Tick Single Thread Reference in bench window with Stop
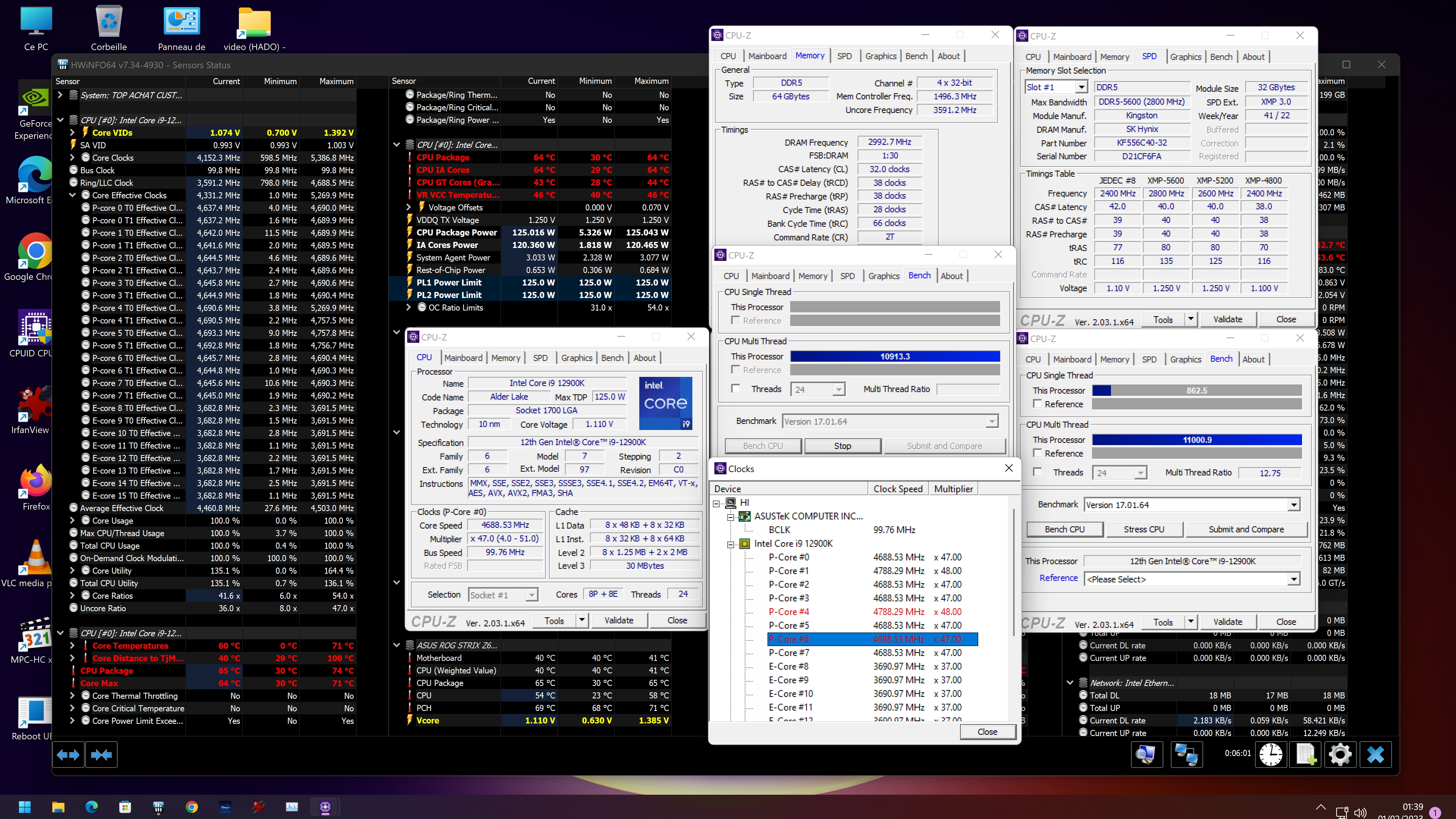Viewport: 1456px width, 819px height. pyautogui.click(x=735, y=320)
